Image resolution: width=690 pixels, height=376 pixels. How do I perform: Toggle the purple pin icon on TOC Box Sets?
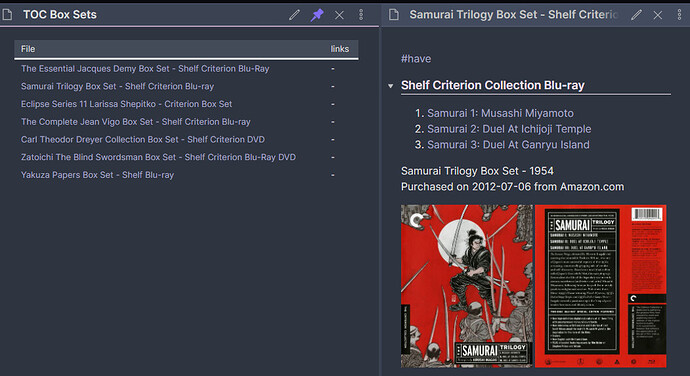(317, 15)
